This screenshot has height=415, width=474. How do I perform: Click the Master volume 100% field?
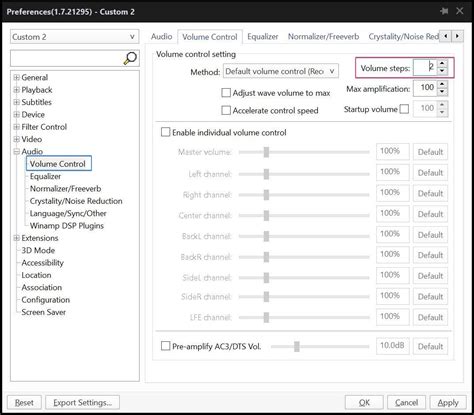[x=393, y=152]
